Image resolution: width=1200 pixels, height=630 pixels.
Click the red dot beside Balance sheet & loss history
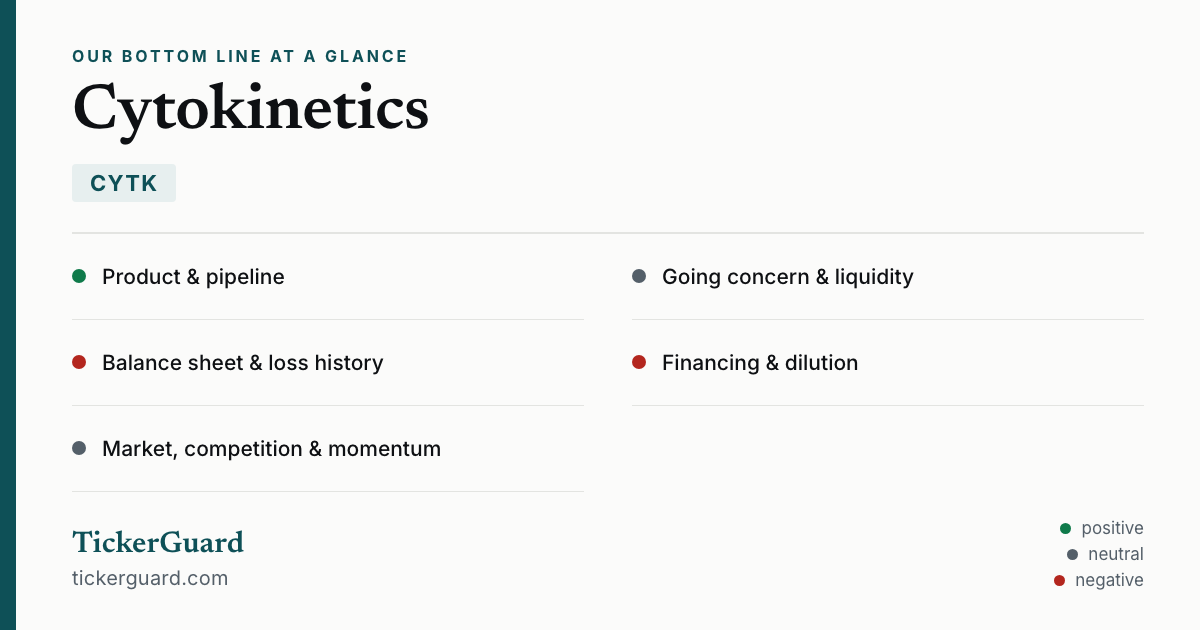(79, 362)
